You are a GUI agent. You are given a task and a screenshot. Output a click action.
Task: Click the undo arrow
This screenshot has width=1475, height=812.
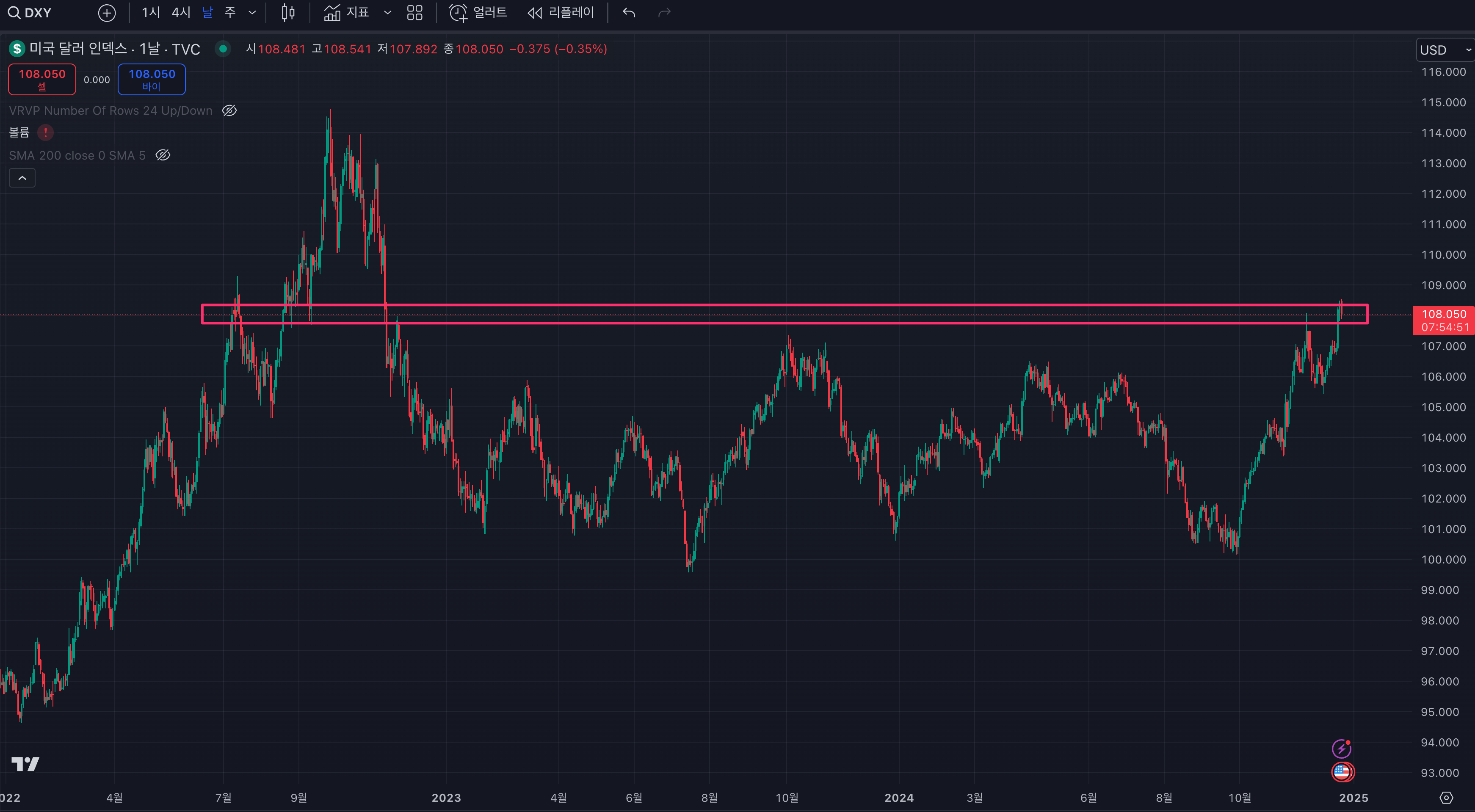pyautogui.click(x=629, y=13)
